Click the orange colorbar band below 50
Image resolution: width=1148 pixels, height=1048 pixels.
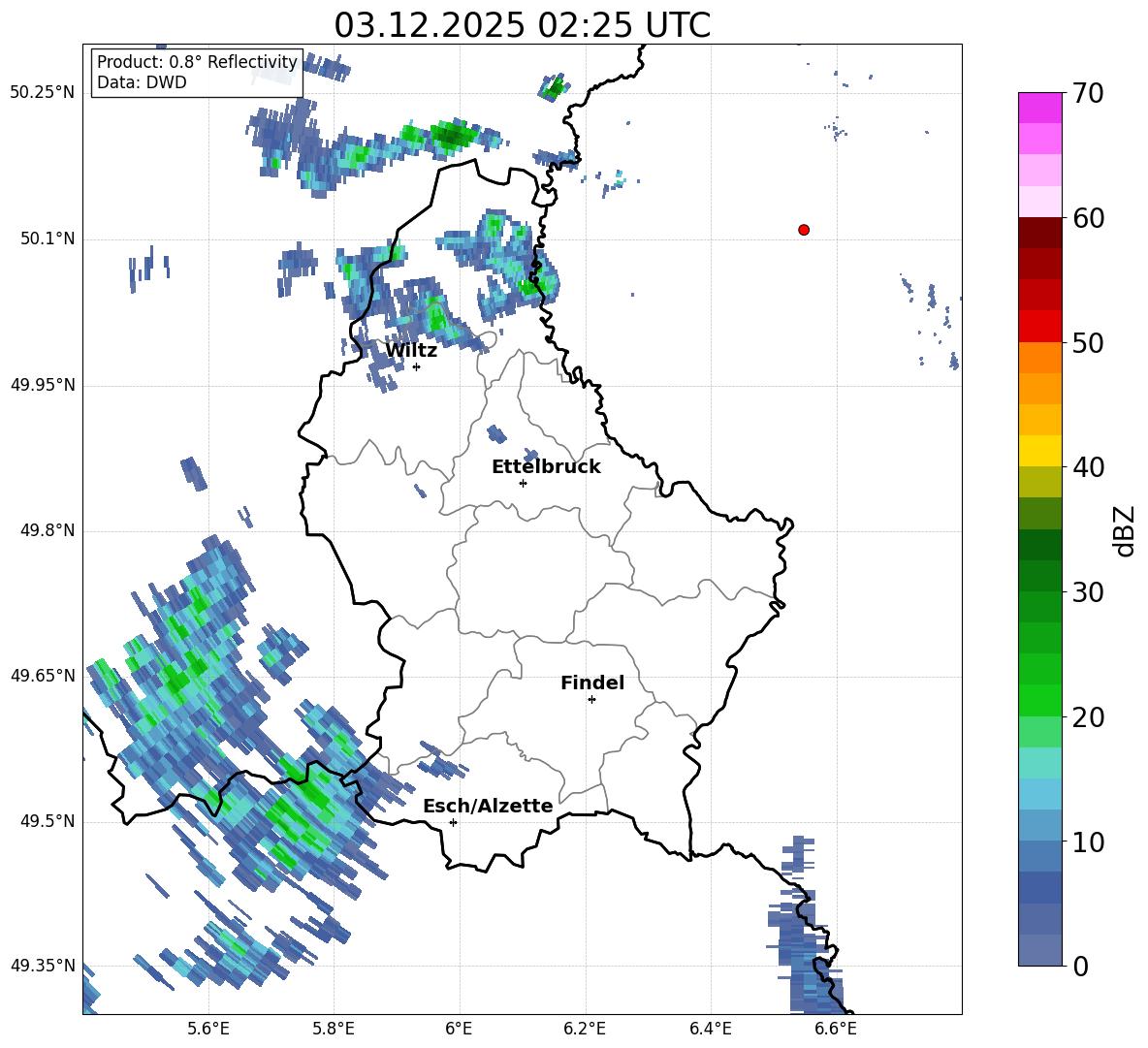1040,357
